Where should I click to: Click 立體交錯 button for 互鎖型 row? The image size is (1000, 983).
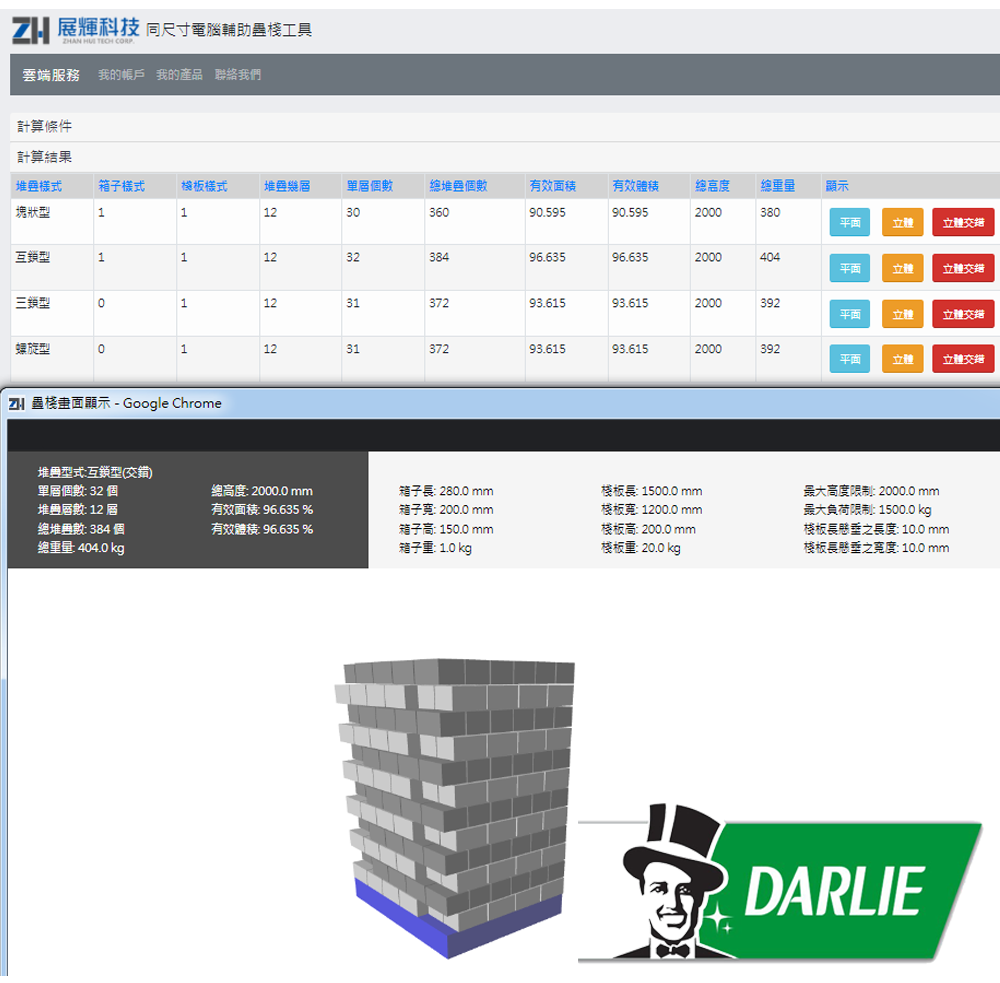click(x=962, y=268)
